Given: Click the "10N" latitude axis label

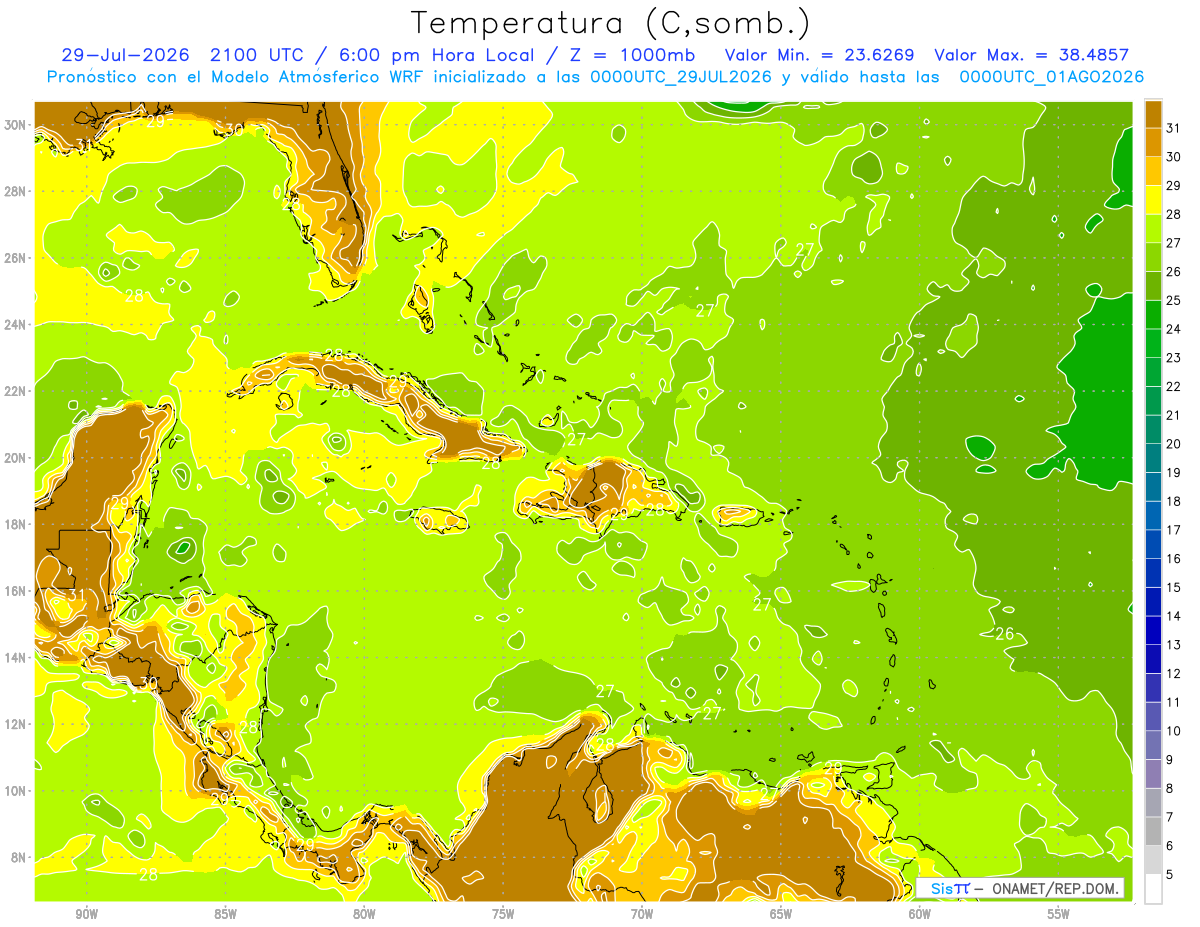Looking at the screenshot, I should pos(15,791).
